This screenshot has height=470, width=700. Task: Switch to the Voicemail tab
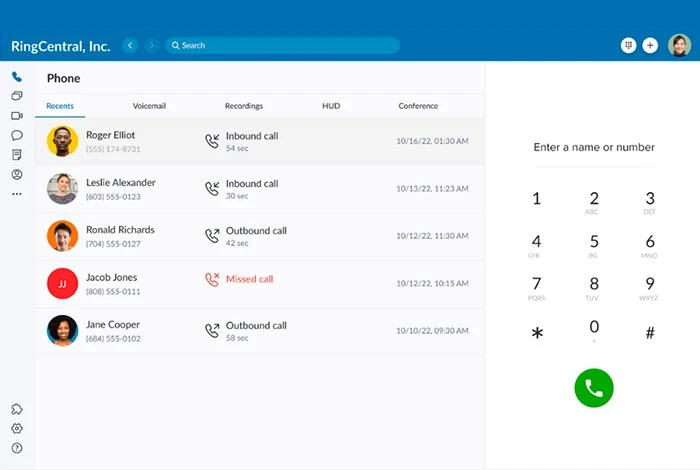(x=148, y=106)
